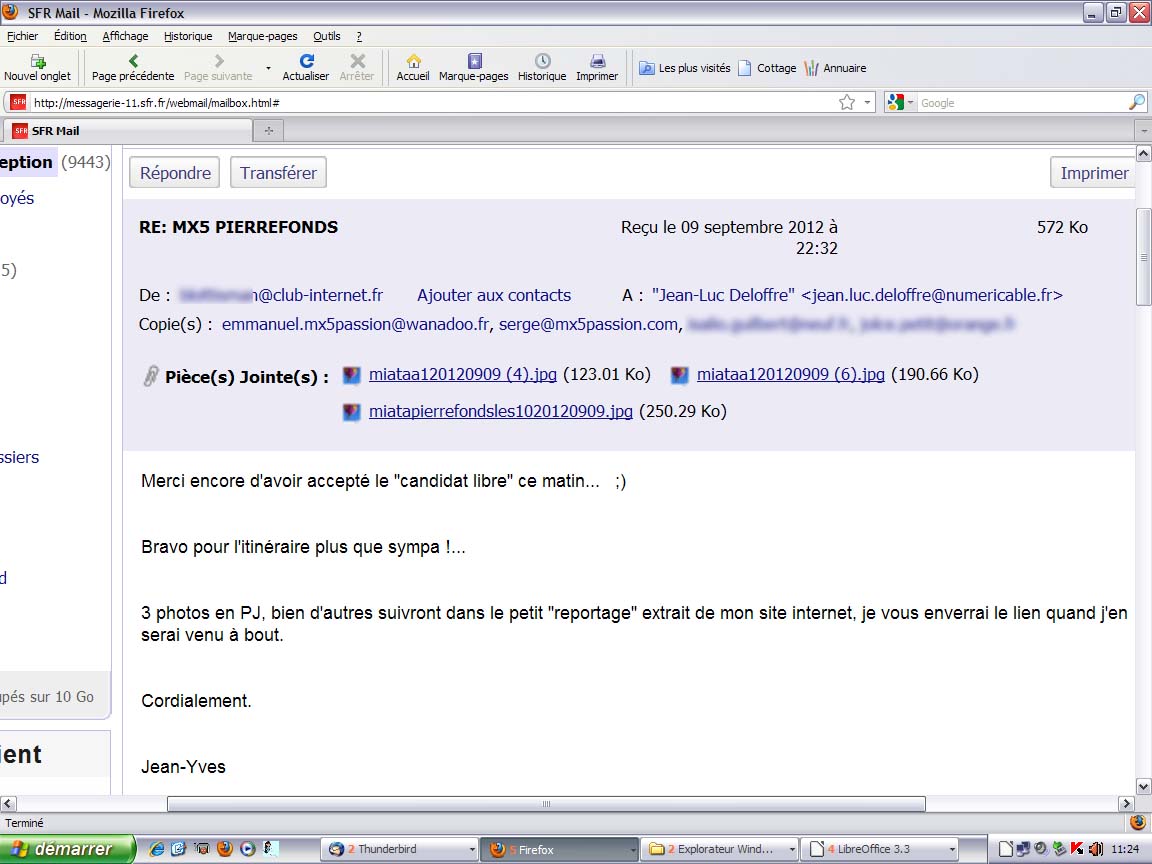
Task: Open the Annuaire bookmark
Action: point(835,68)
